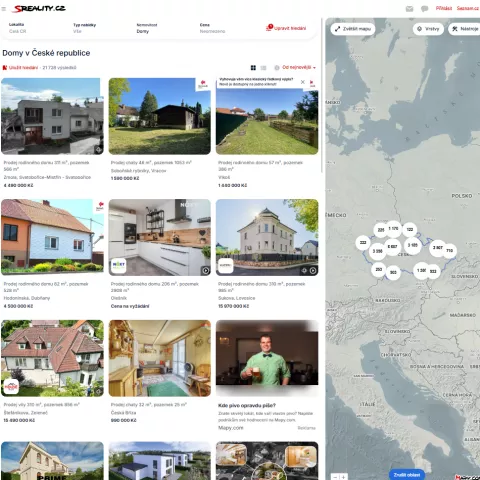This screenshot has width=480, height=480.
Task: Save the Vracov cottage listing to favorites
Action: 203,84
